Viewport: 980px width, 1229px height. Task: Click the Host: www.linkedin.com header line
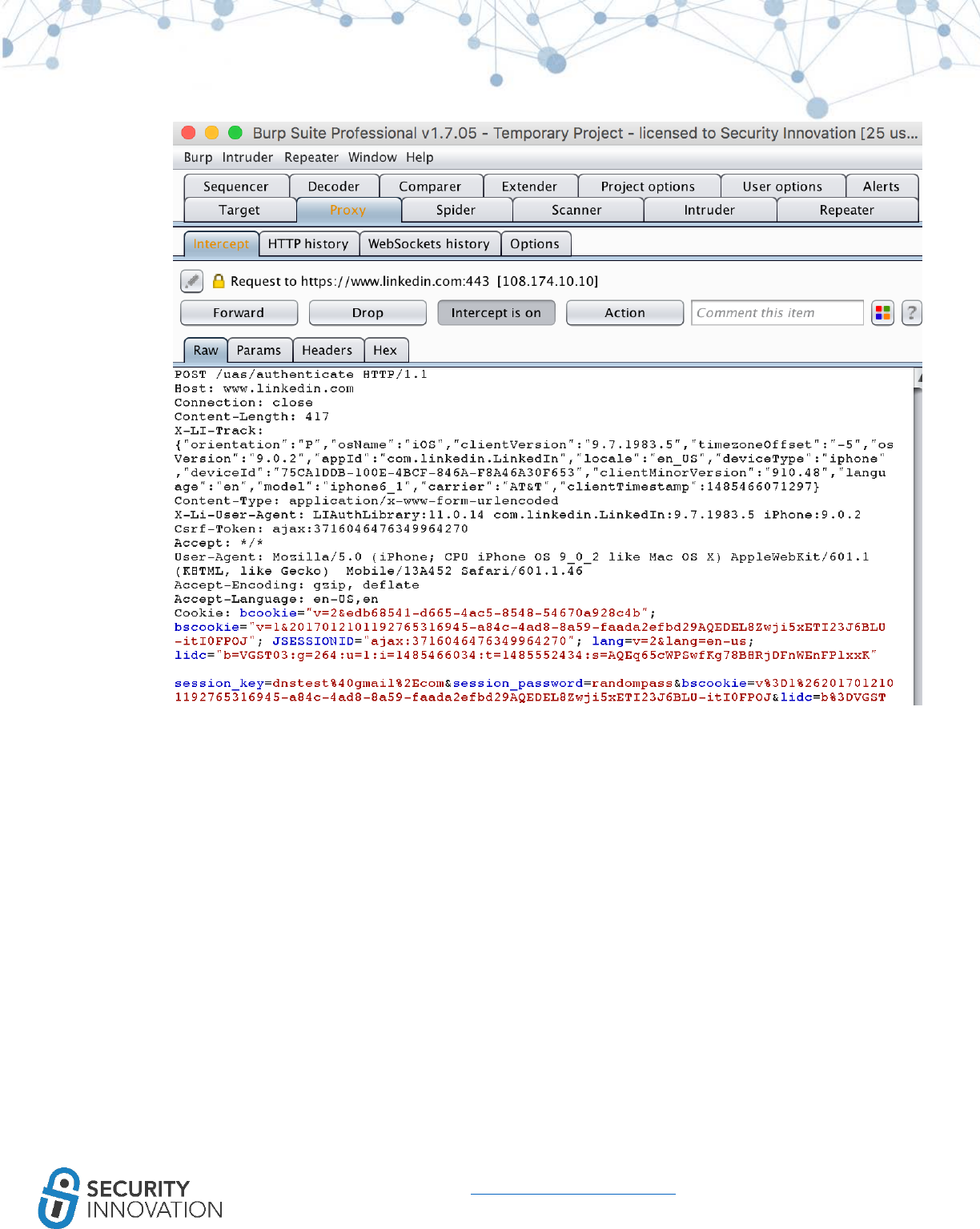click(264, 388)
